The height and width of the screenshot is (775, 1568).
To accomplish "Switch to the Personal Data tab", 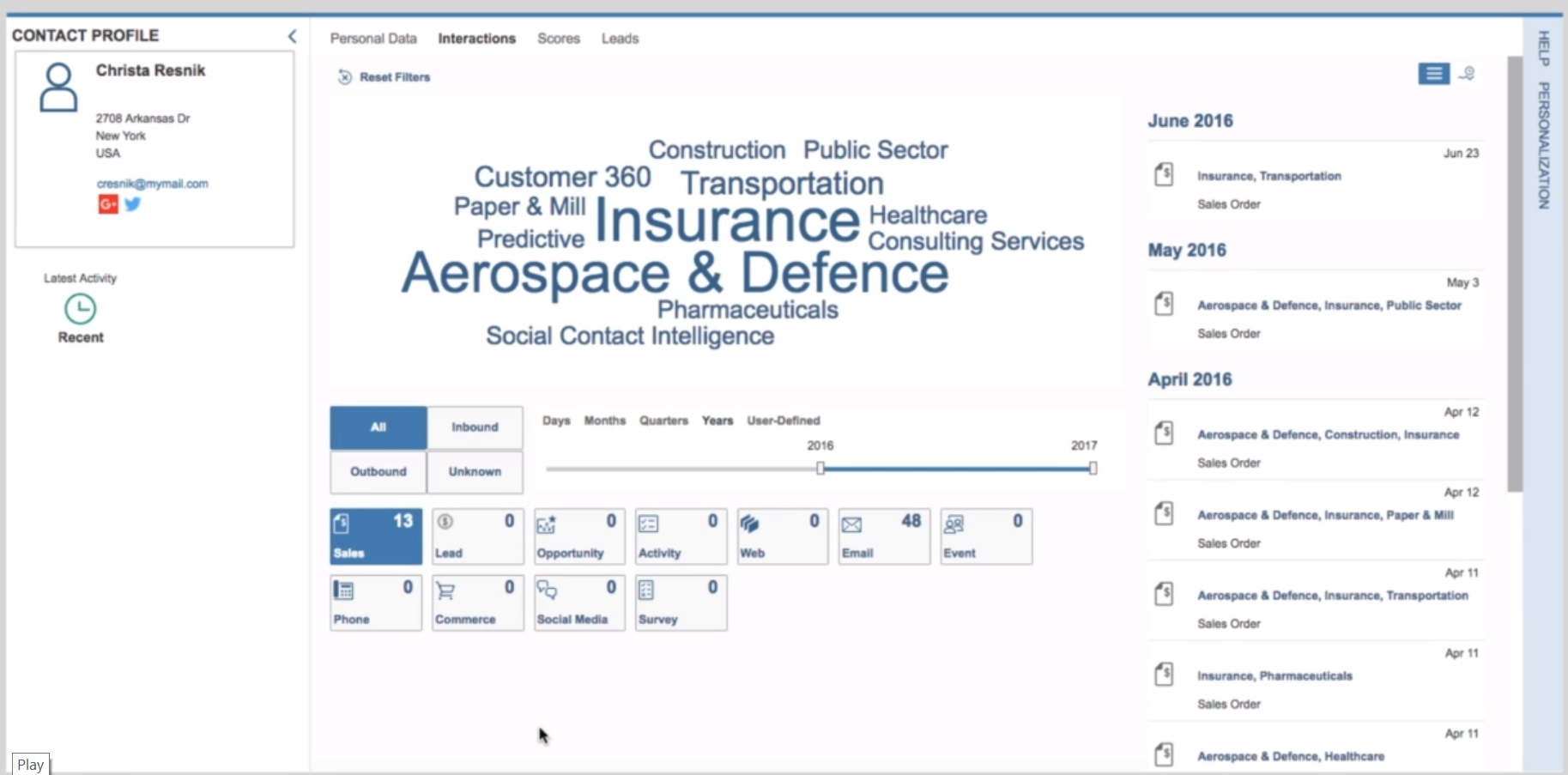I will tap(373, 39).
